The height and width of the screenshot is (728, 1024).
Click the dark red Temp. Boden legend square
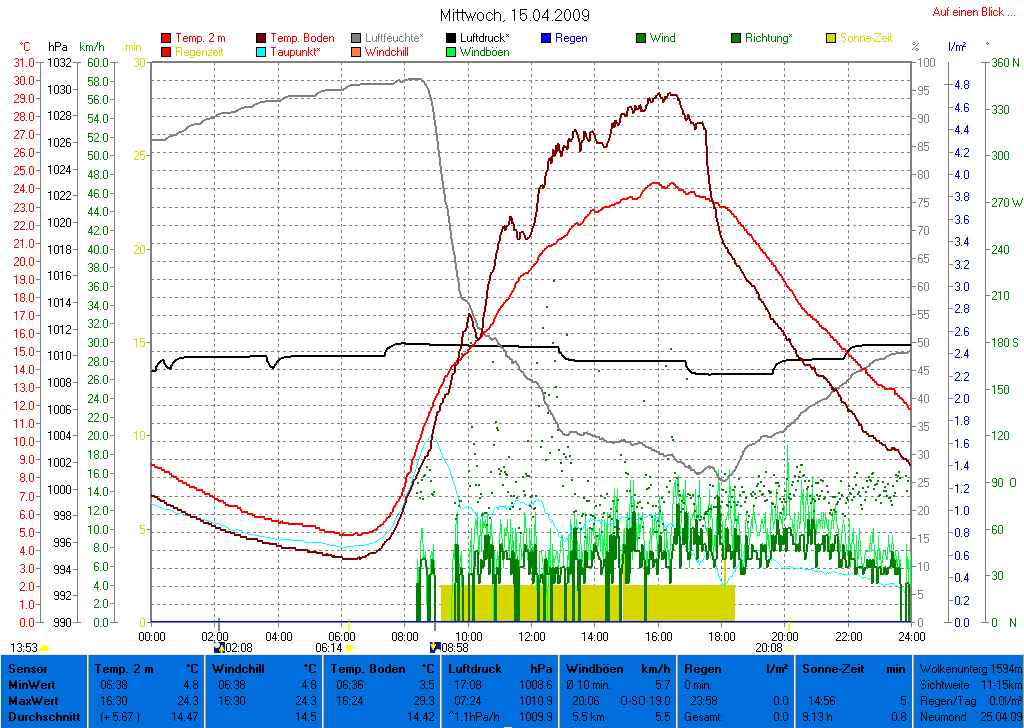point(262,38)
